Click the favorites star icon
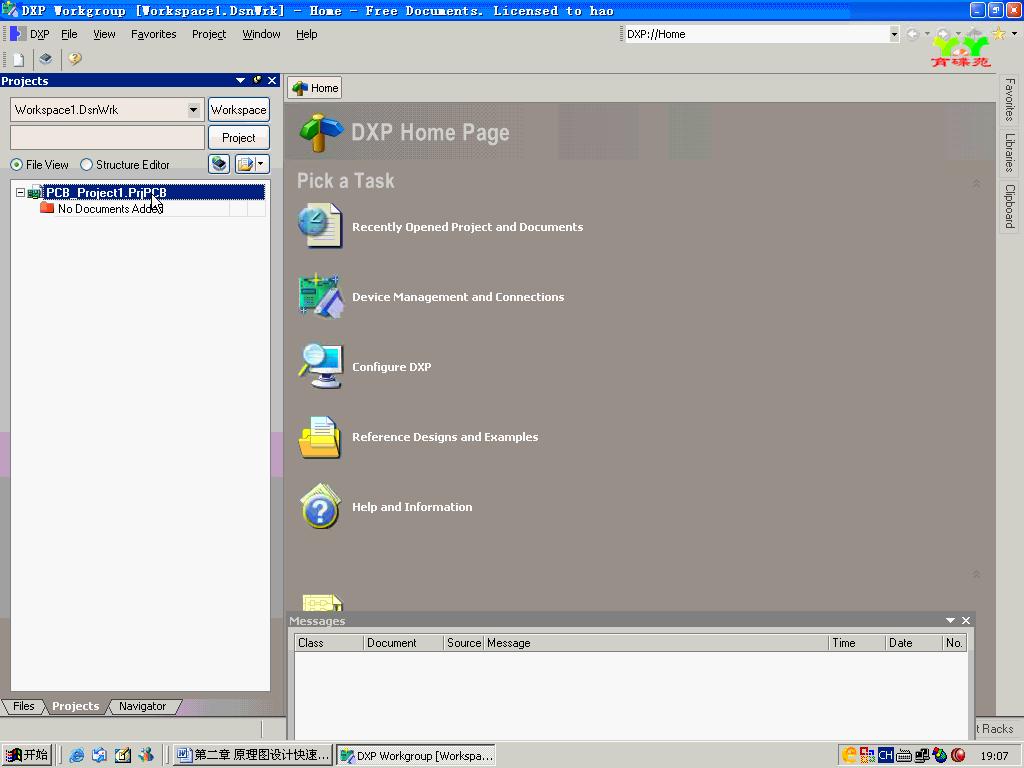The width and height of the screenshot is (1024, 768). coord(999,34)
